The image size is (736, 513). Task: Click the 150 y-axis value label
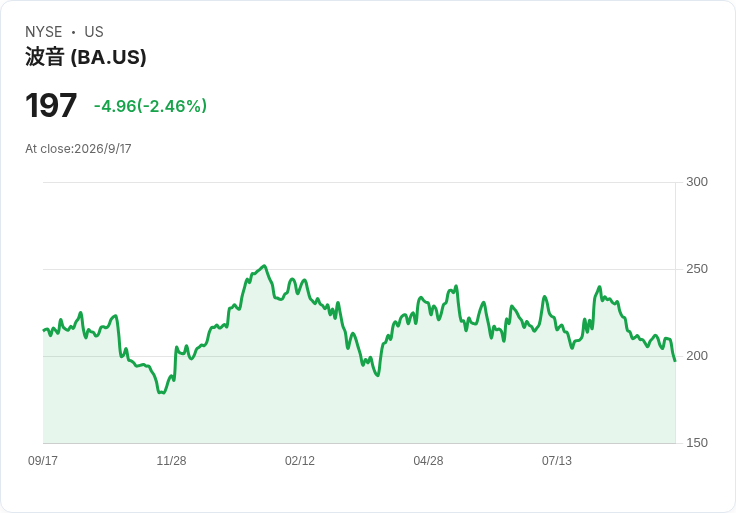click(x=697, y=443)
